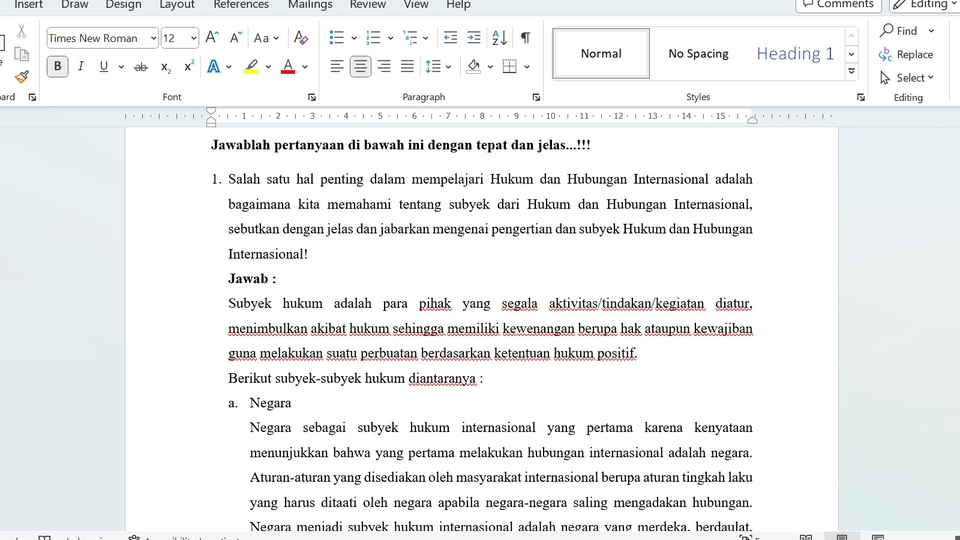Click the Shading paint bucket icon
Image resolution: width=960 pixels, height=540 pixels.
click(473, 67)
